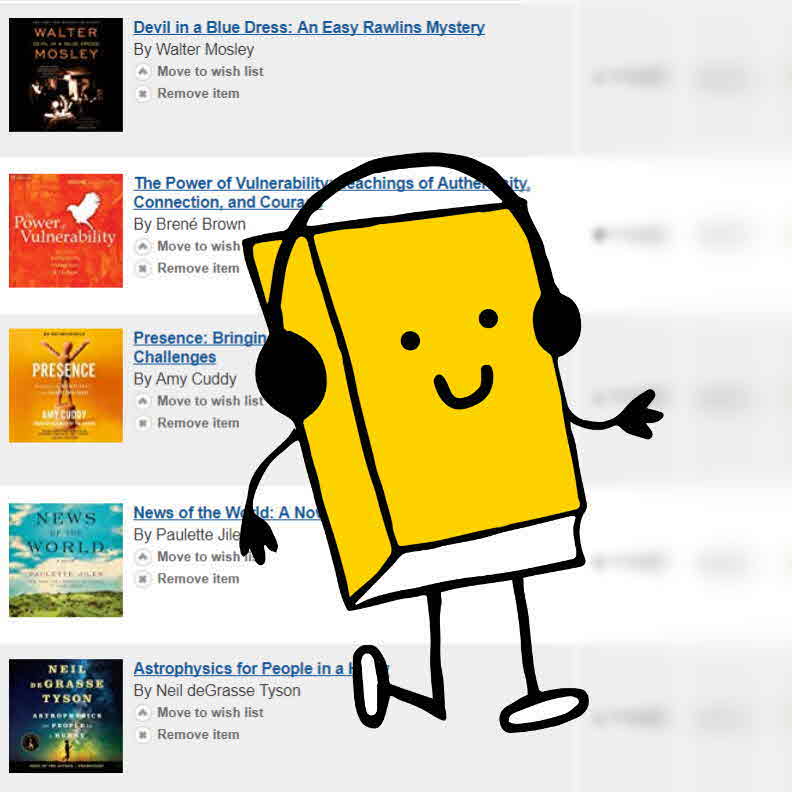Click Remove item text for Astrophysics book
792x792 pixels.
(x=199, y=735)
